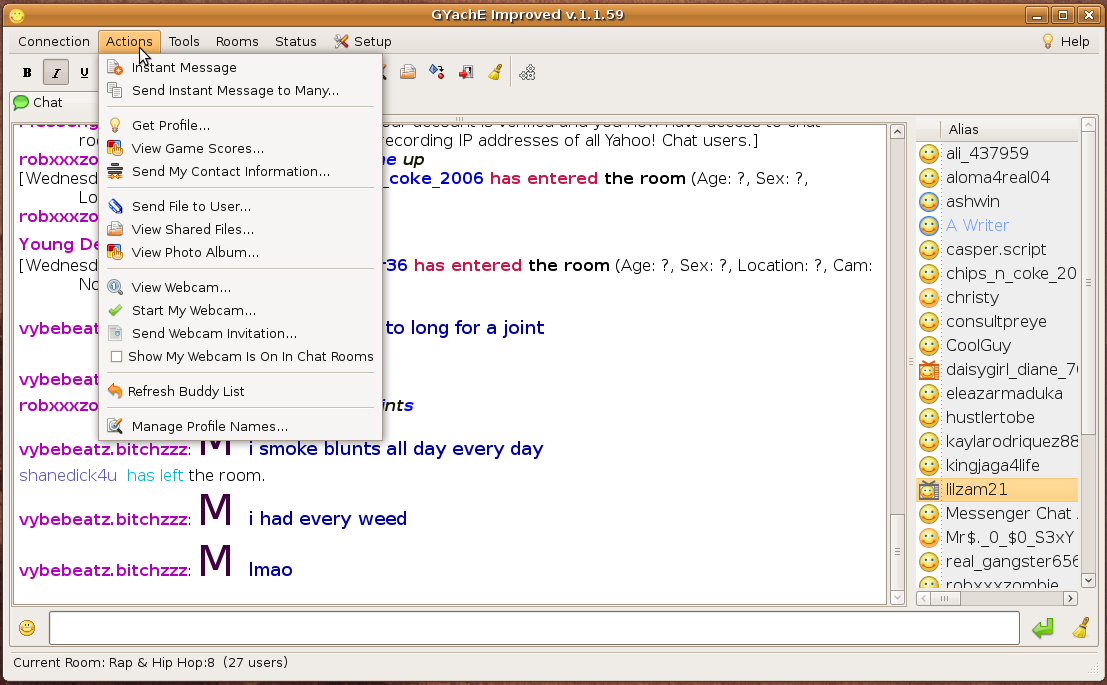This screenshot has width=1107, height=685.
Task: Enable Show My Webcam Is On checkbox
Action: [x=116, y=357]
